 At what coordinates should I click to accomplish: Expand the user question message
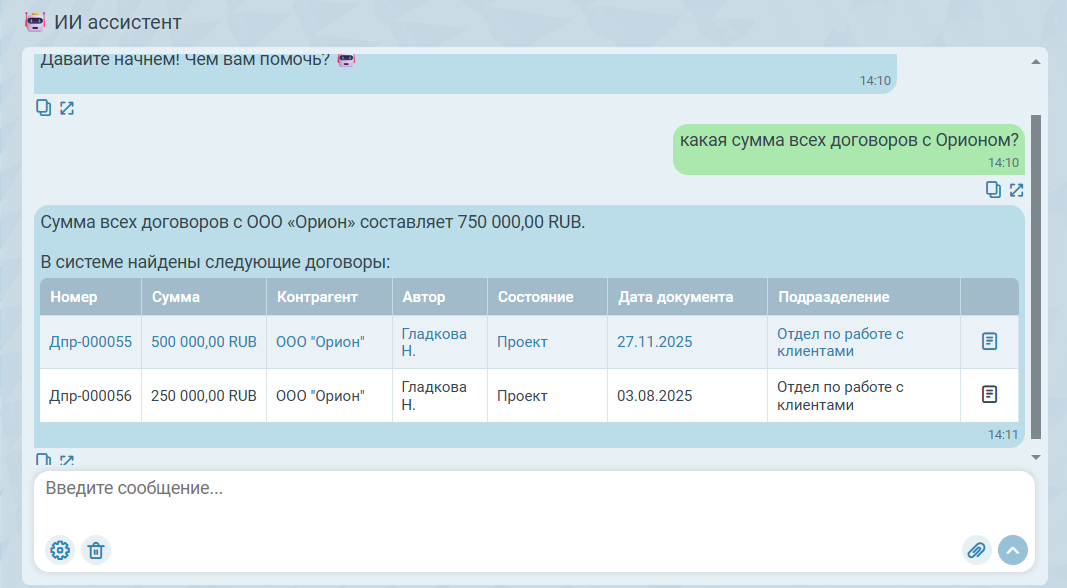1016,189
